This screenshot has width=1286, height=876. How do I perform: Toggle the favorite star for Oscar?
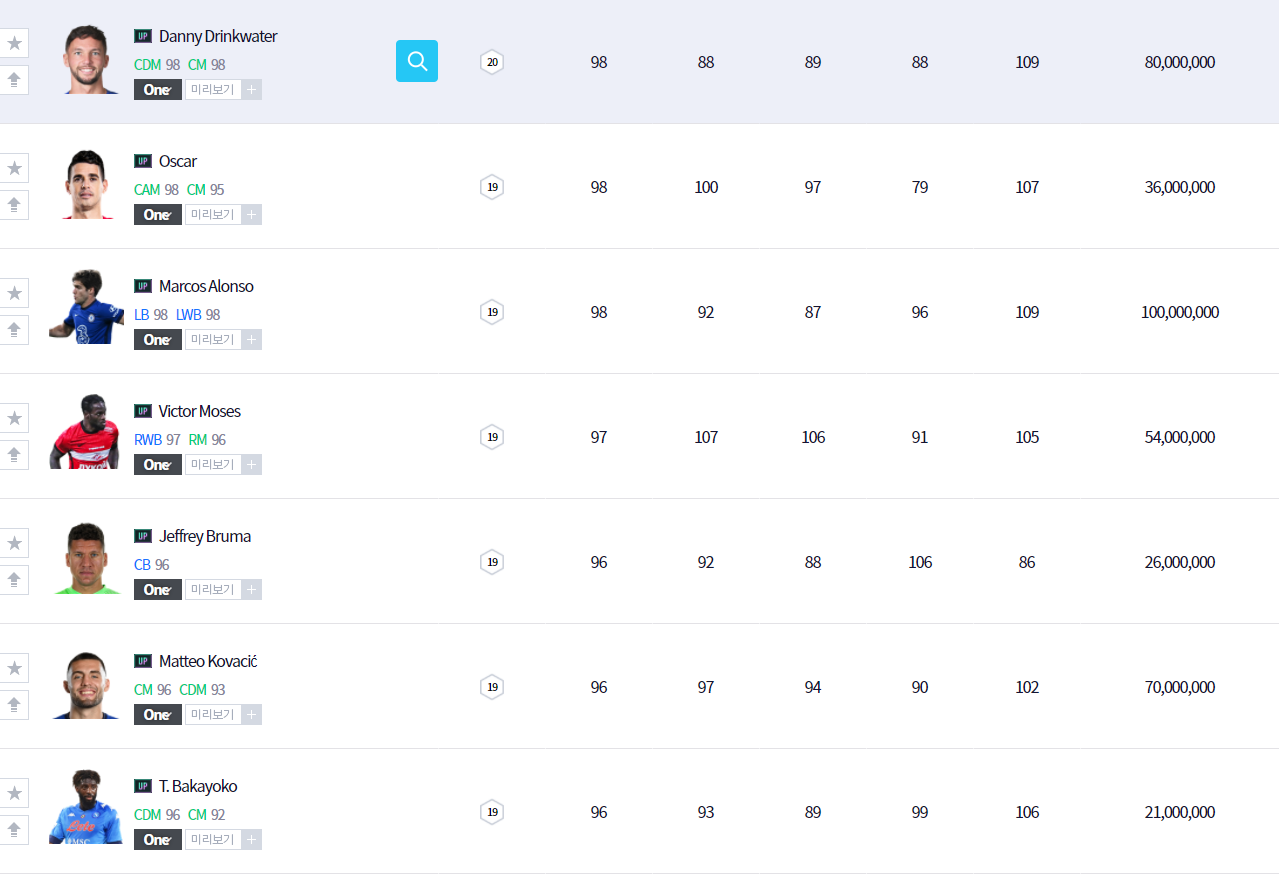point(14,168)
